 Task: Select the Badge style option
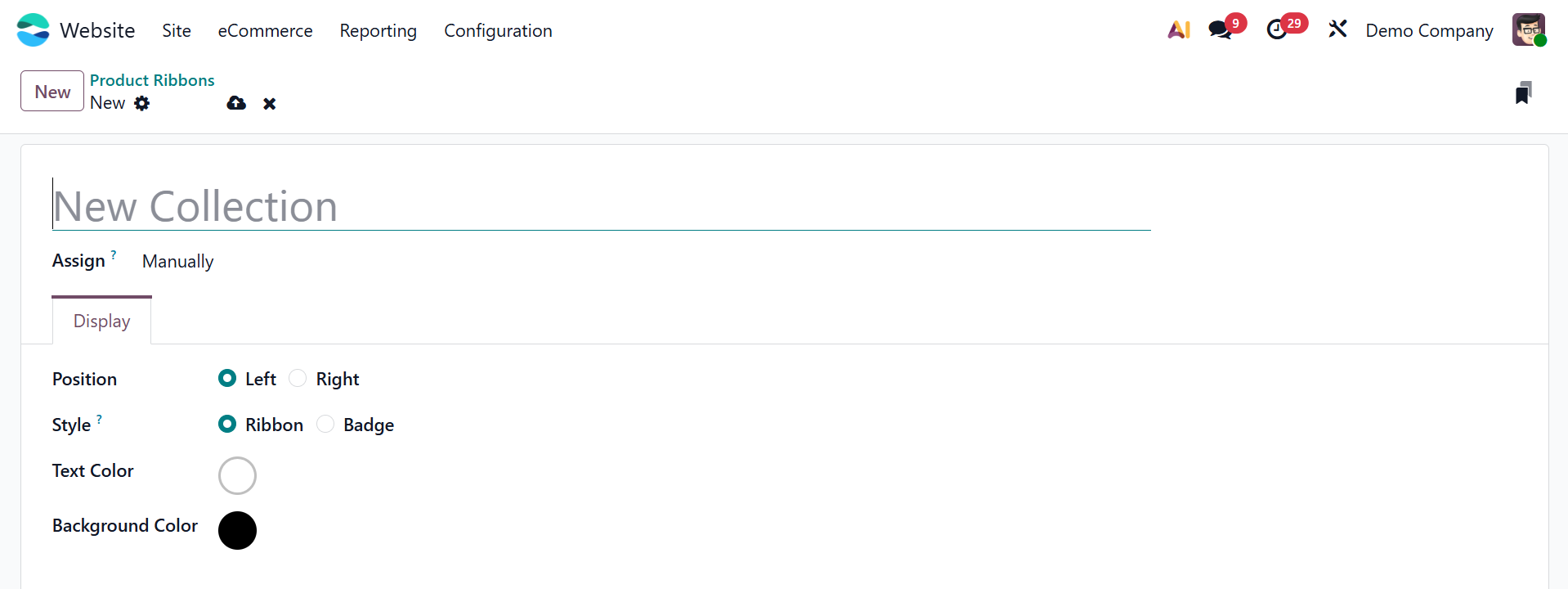tap(325, 424)
